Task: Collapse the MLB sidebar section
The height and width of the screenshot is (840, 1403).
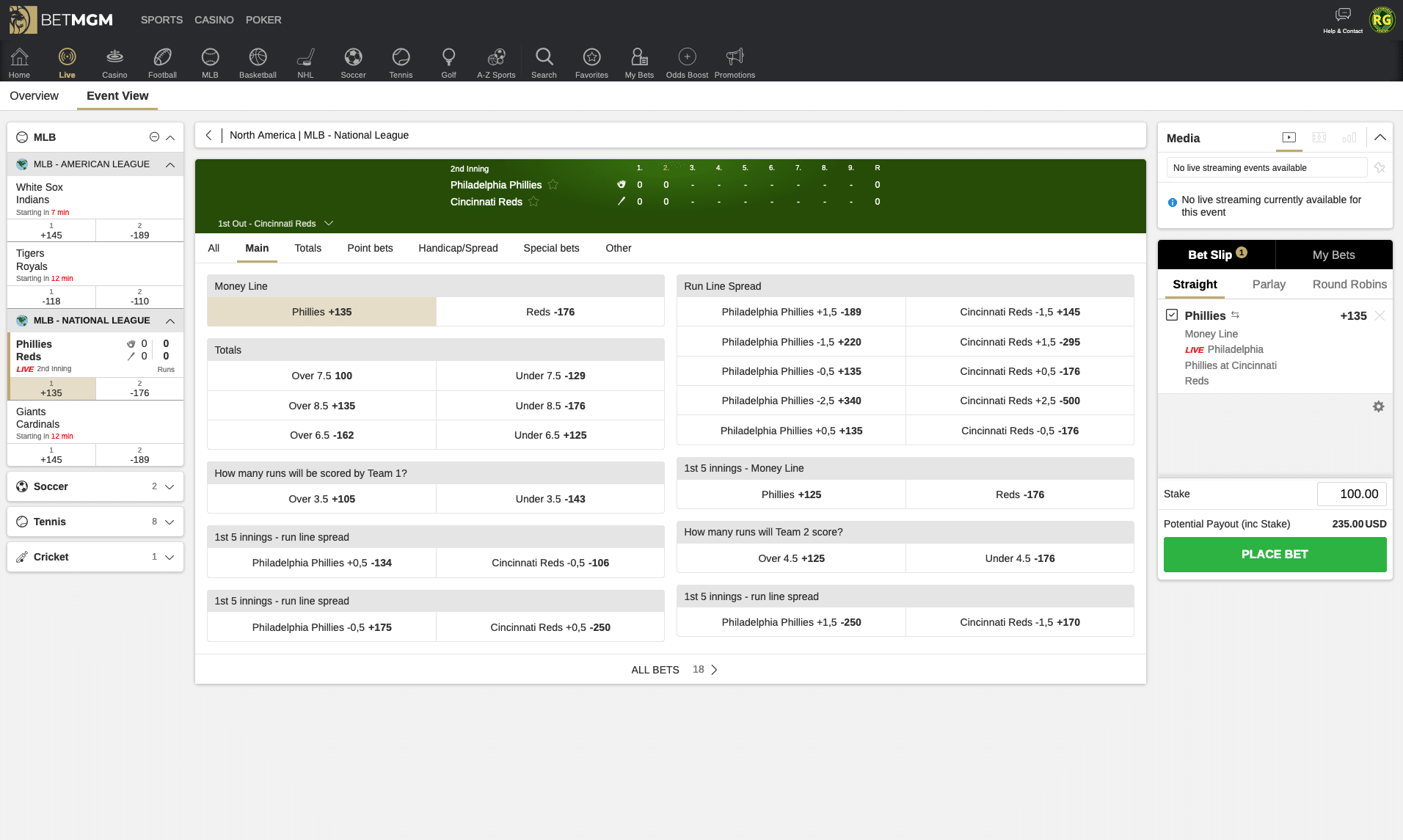Action: coord(170,137)
